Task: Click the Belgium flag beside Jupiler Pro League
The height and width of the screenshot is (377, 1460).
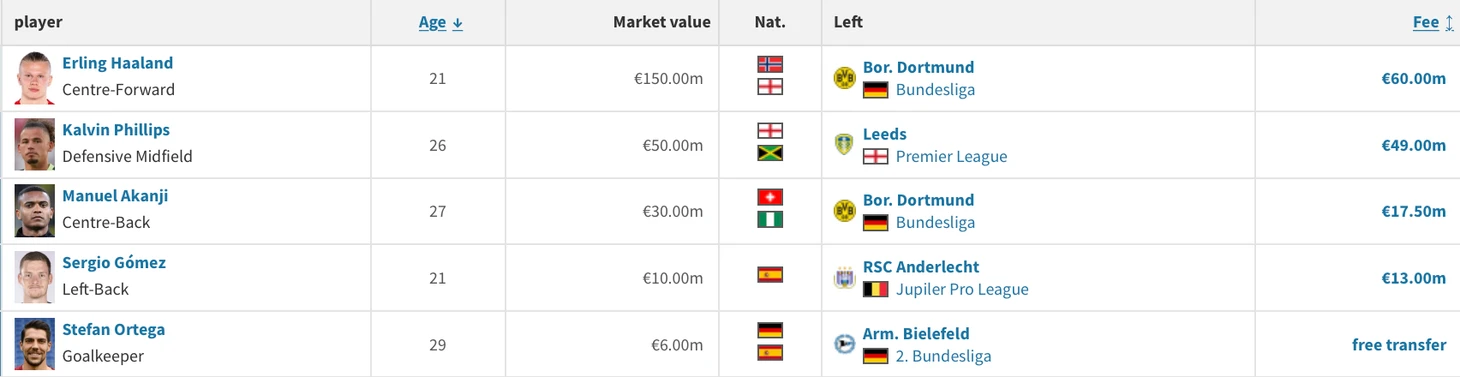Action: [x=876, y=289]
